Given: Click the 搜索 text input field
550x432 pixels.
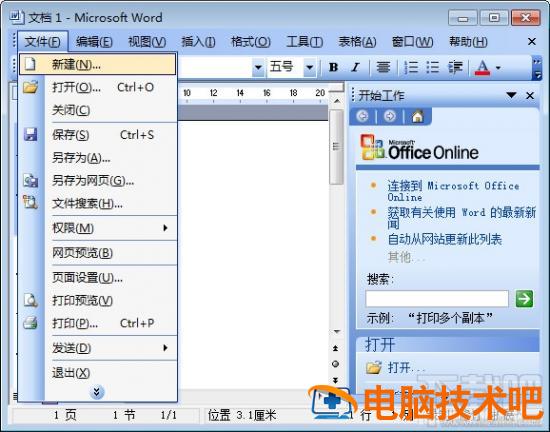Looking at the screenshot, I should click(437, 299).
